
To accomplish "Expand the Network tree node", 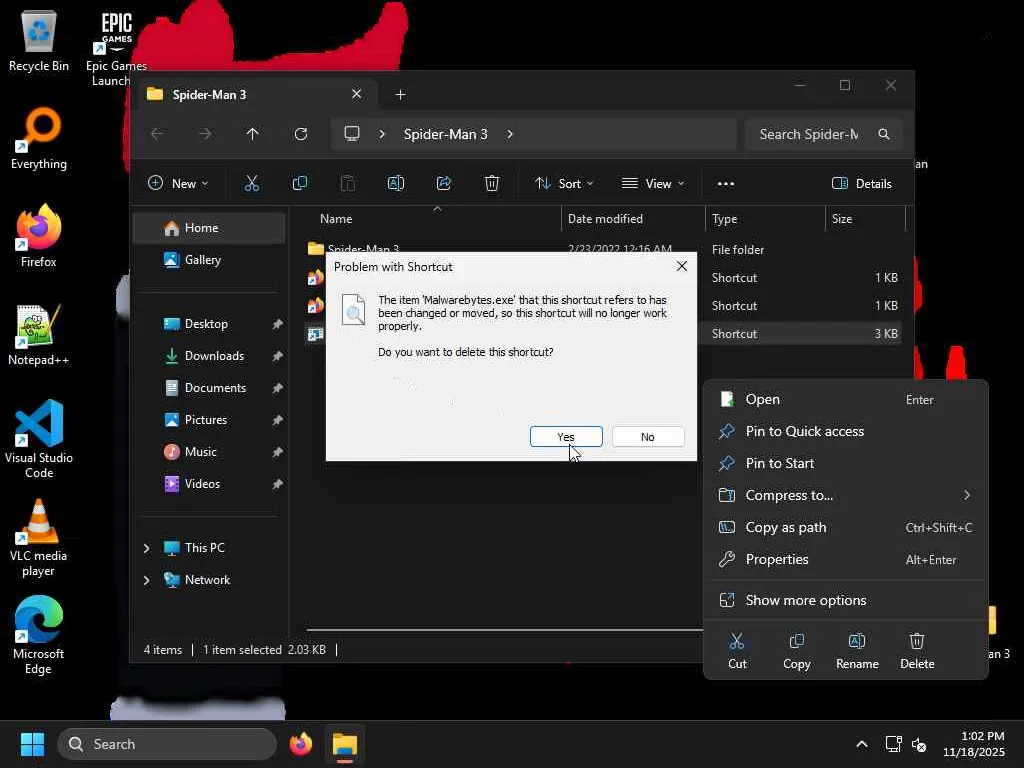I will click(146, 580).
